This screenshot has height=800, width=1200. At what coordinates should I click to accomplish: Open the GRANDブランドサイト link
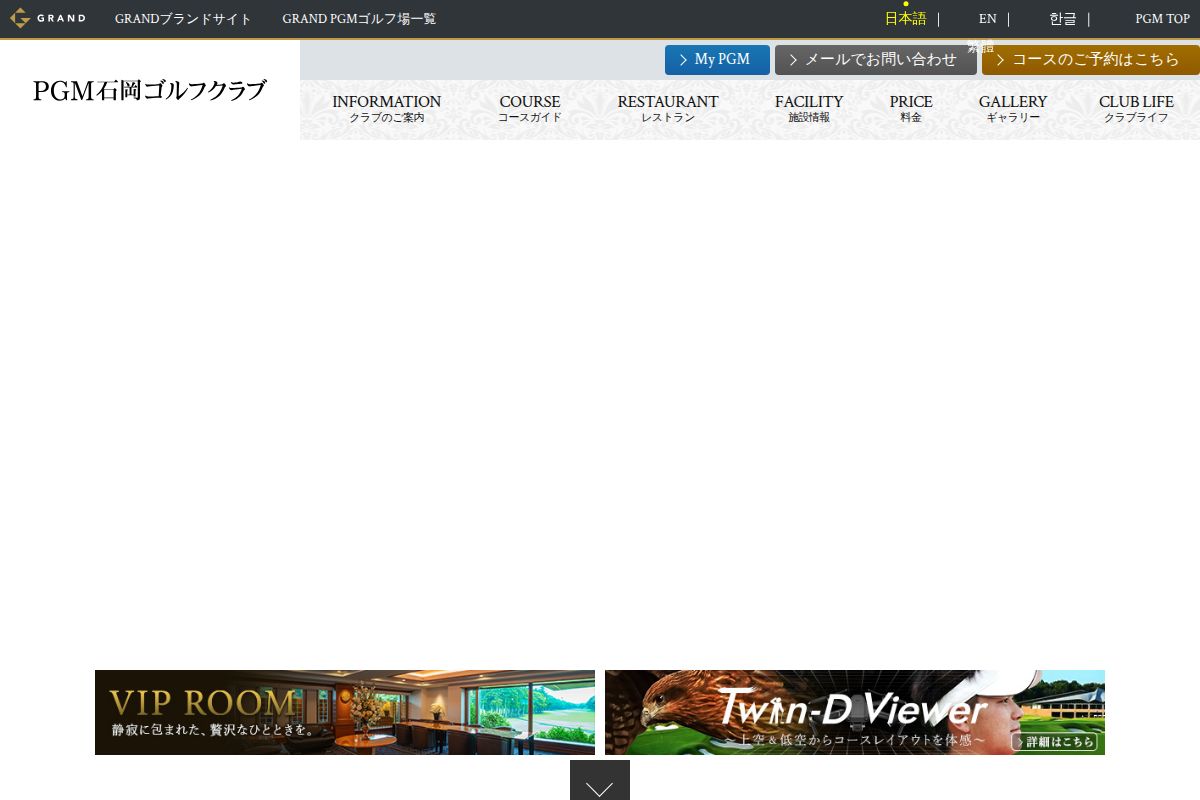(x=183, y=19)
